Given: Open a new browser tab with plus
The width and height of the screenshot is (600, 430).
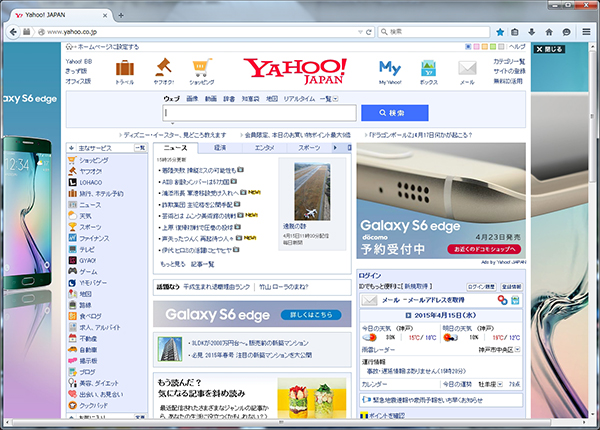Looking at the screenshot, I should (121, 15).
